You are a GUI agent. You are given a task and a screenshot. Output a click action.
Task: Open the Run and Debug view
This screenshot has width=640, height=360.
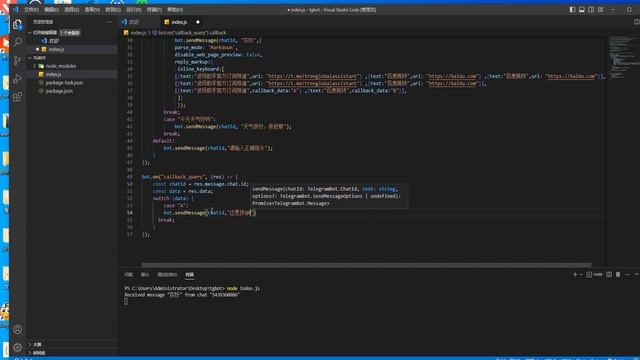tap(18, 79)
